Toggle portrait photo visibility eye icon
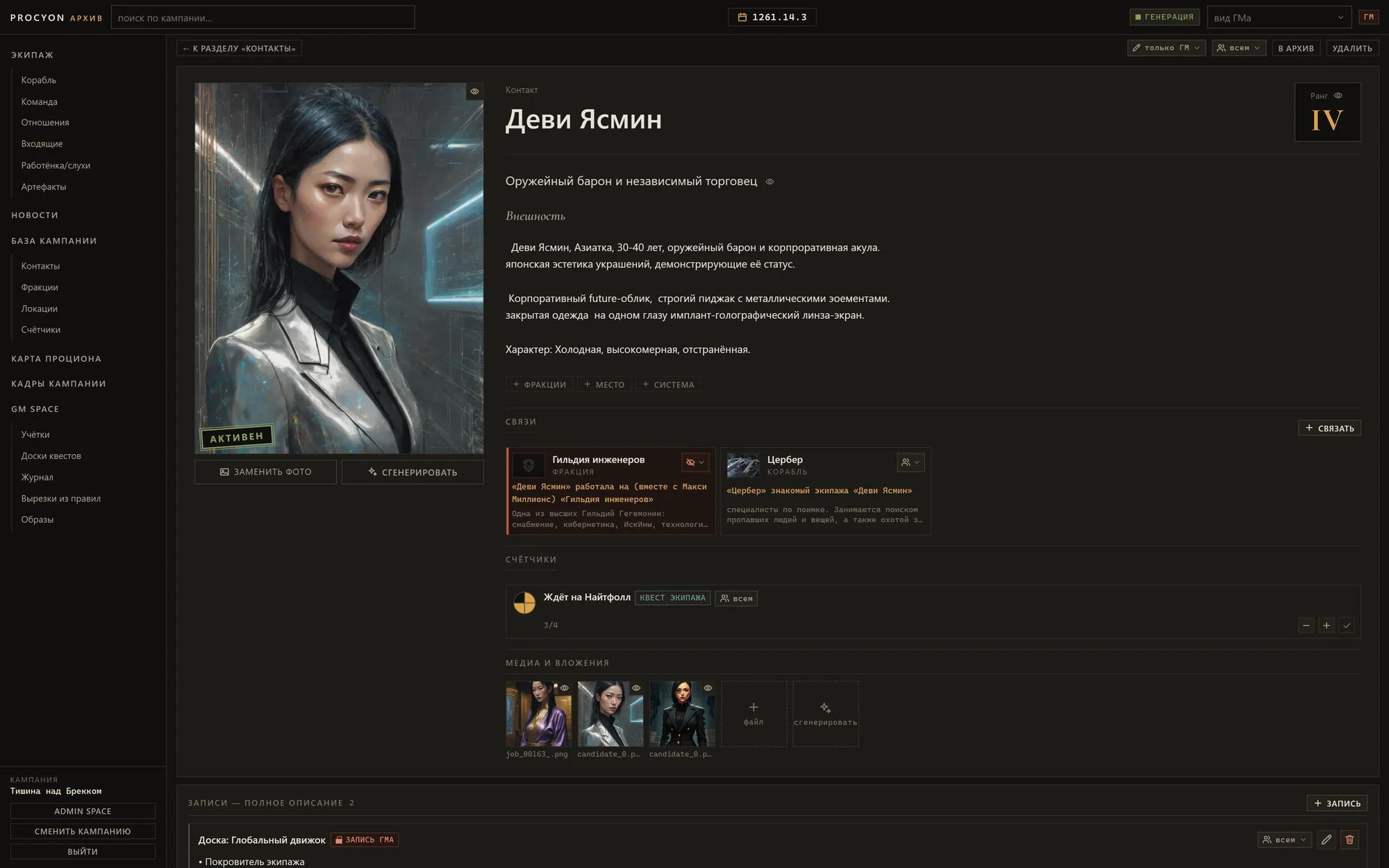1389x868 pixels. coord(474,92)
